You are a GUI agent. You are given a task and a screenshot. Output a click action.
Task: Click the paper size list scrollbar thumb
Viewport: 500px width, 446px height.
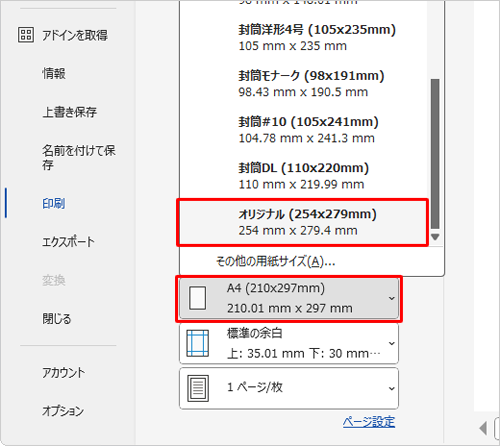435,154
